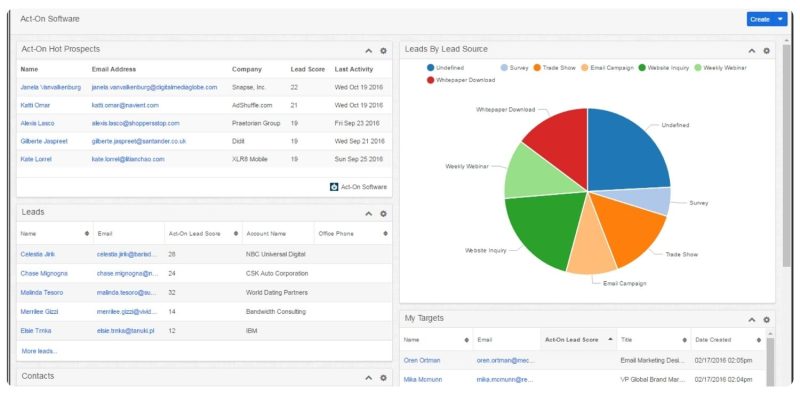The width and height of the screenshot is (800, 395).
Task: Collapse the Leads By Lead Source chart
Action: point(752,51)
